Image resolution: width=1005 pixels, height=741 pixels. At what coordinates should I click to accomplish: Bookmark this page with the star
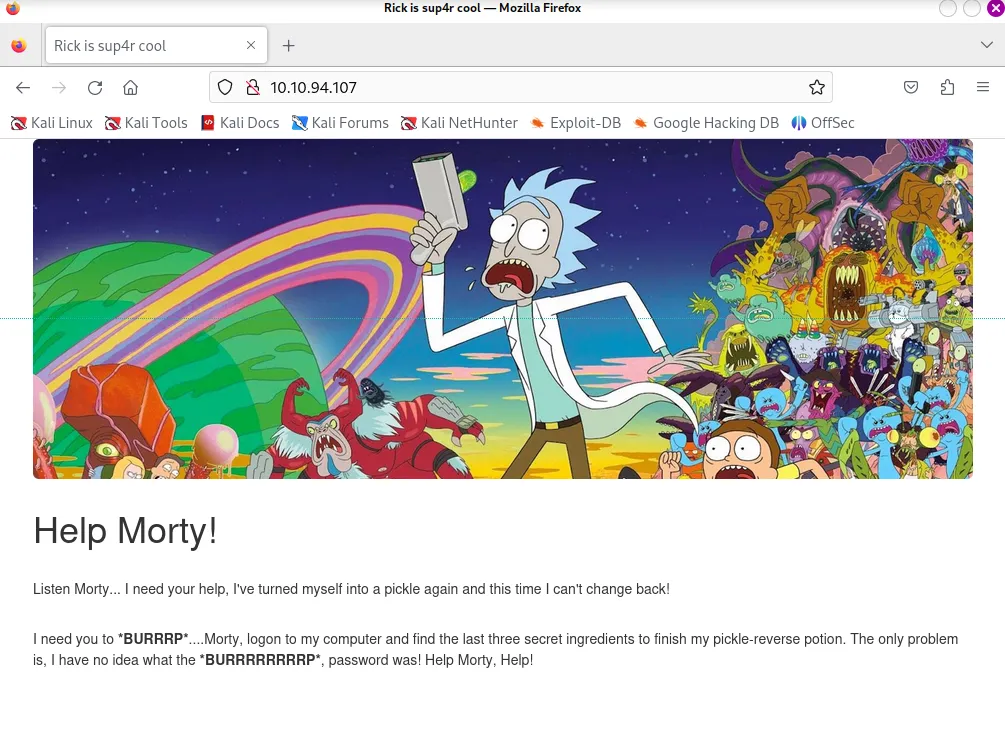(x=817, y=87)
